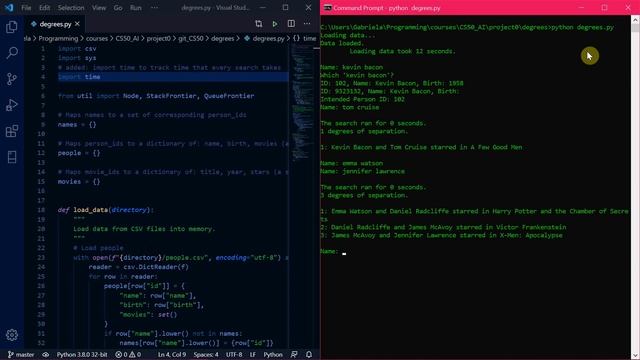Click the degrees folder breadcrumb
The image size is (640, 360).
pyautogui.click(x=222, y=38)
